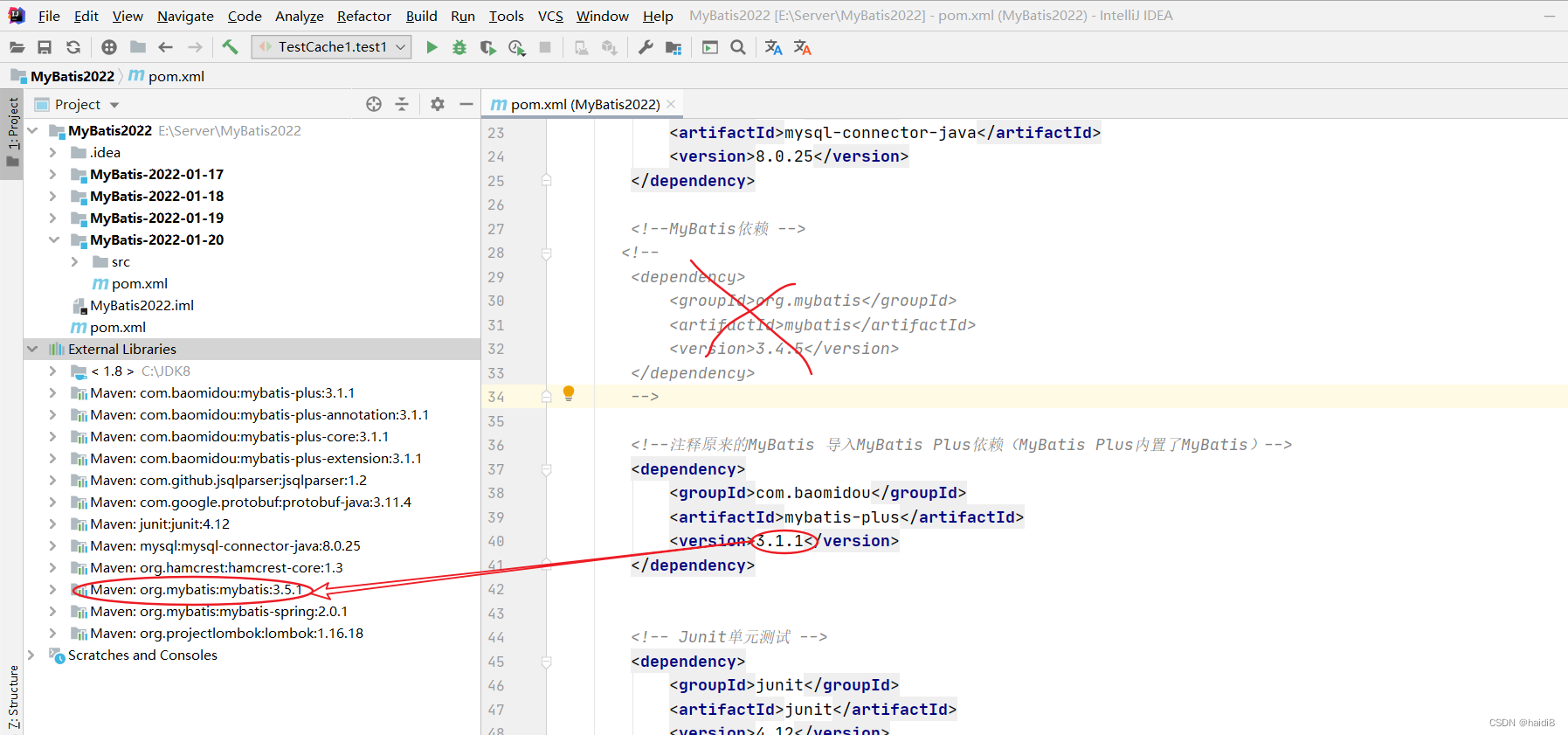Run with Coverage icon
1568x735 pixels.
pos(488,47)
